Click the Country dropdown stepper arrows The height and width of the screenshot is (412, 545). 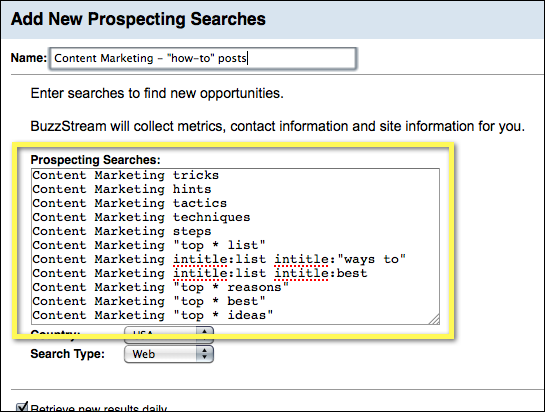(205, 331)
